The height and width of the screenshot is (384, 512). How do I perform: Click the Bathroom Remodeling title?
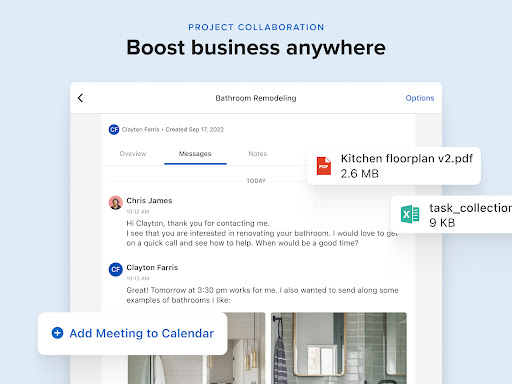[x=256, y=98]
